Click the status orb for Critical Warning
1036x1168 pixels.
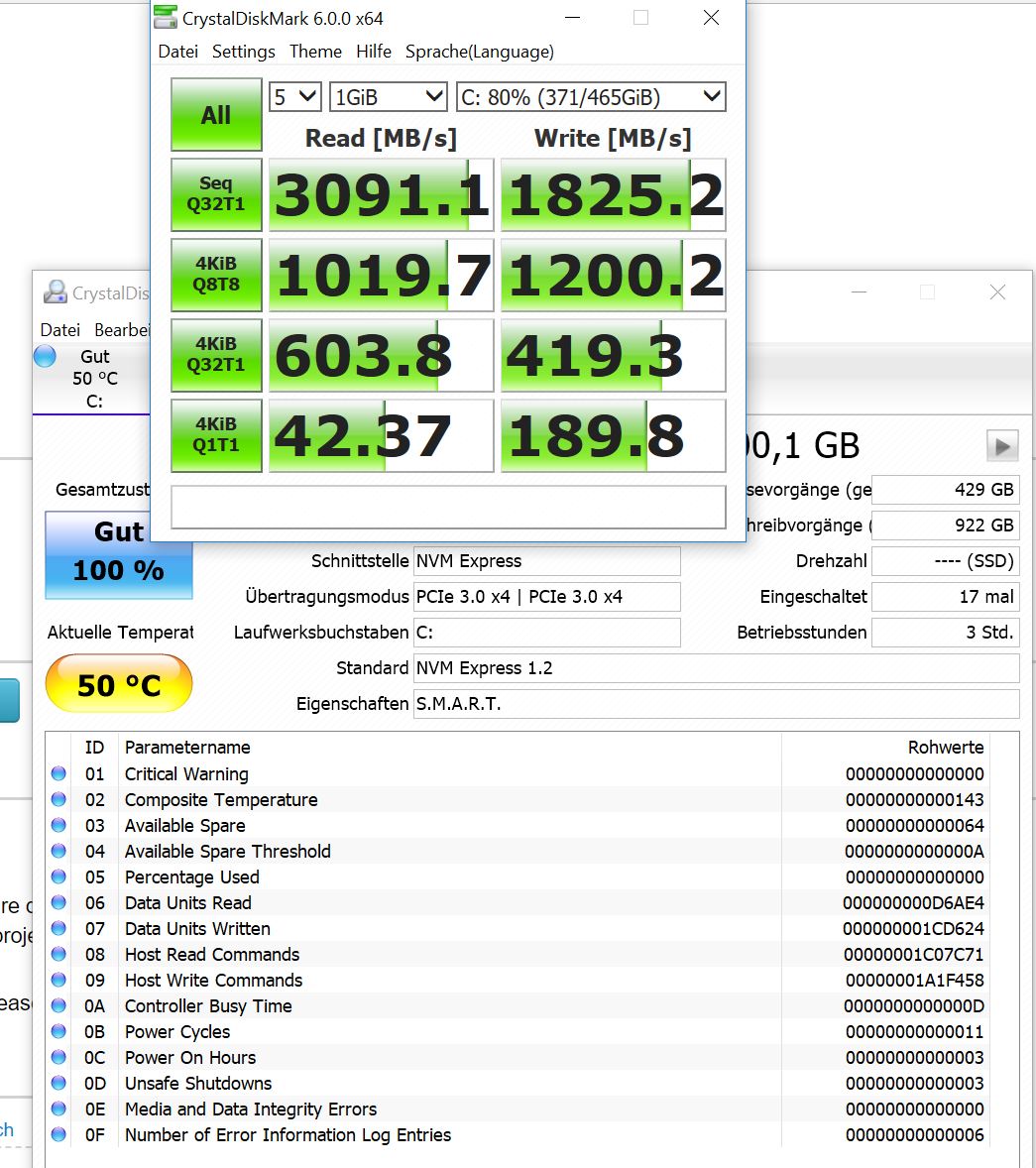pos(58,774)
